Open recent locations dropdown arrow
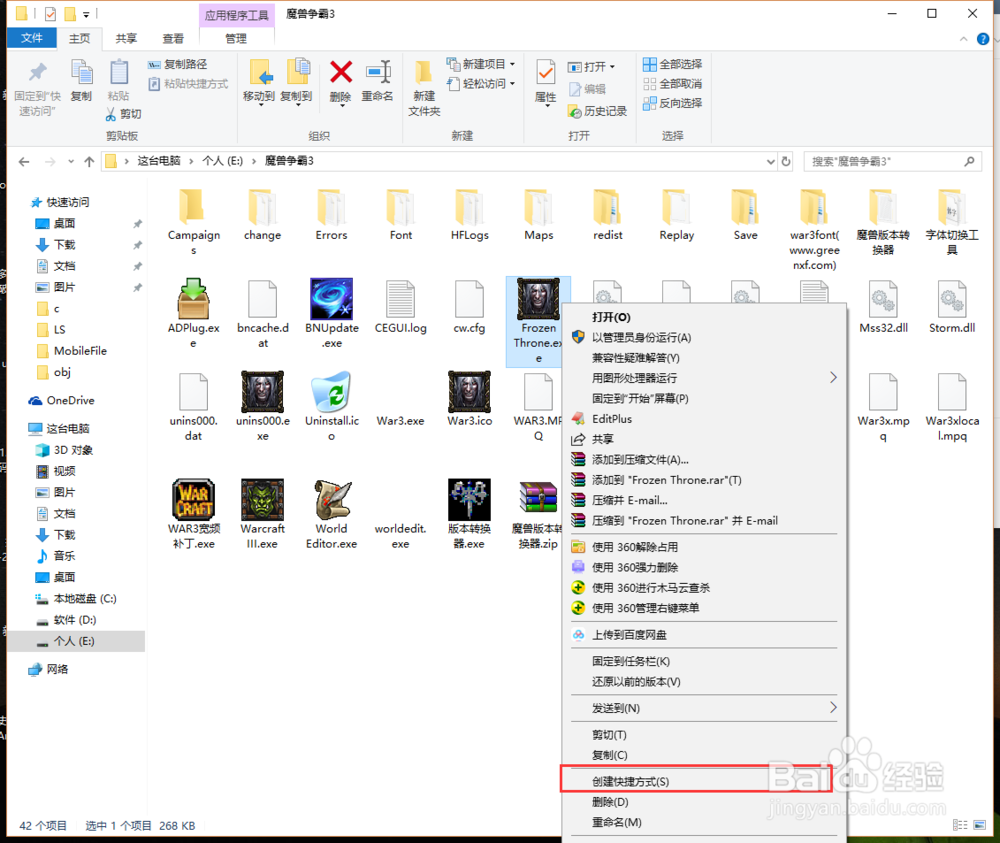Viewport: 1000px width, 843px height. coord(71,161)
